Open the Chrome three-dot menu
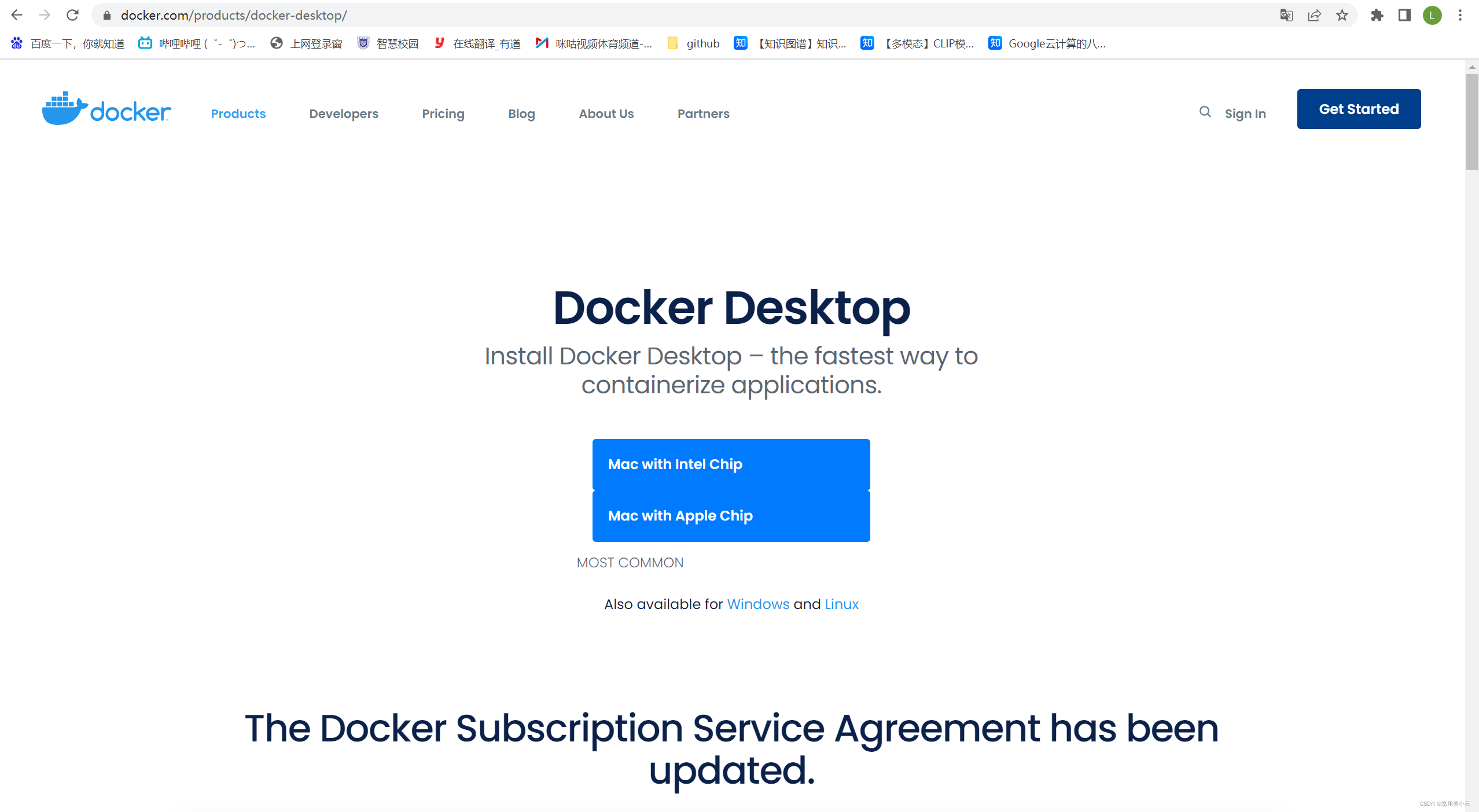Image resolution: width=1479 pixels, height=812 pixels. (1460, 15)
